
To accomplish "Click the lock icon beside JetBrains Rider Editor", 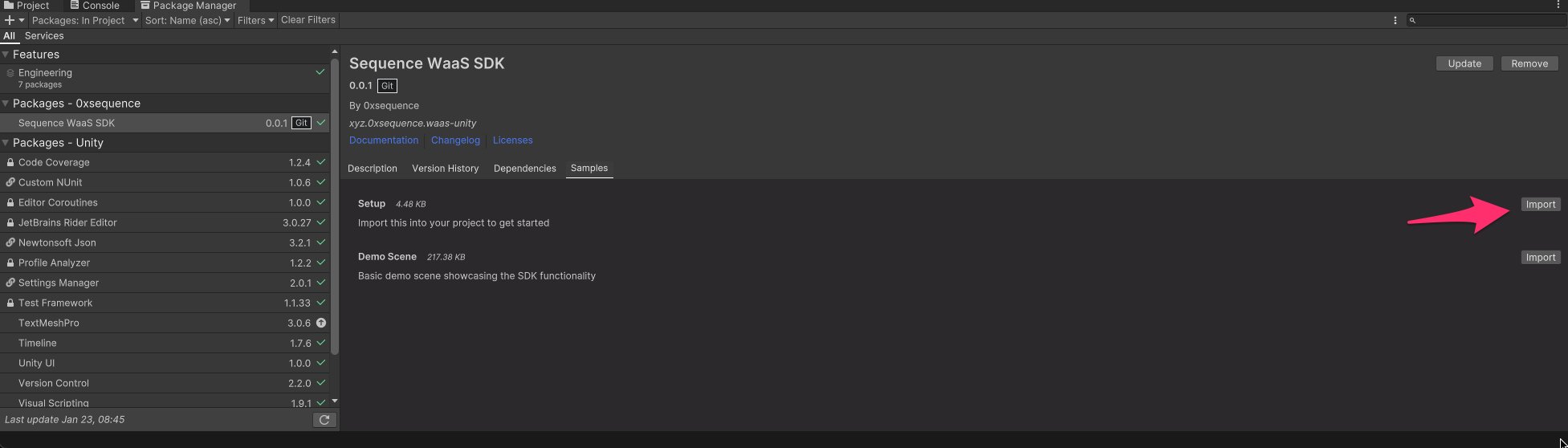I will click(10, 222).
